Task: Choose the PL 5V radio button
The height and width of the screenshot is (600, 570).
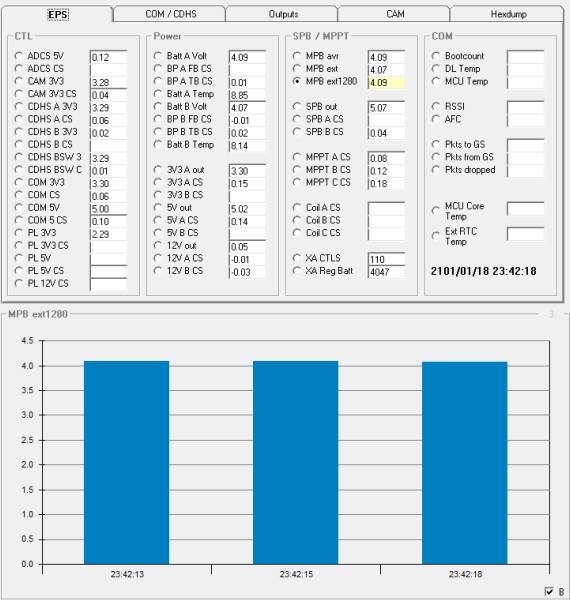Action: click(x=18, y=258)
